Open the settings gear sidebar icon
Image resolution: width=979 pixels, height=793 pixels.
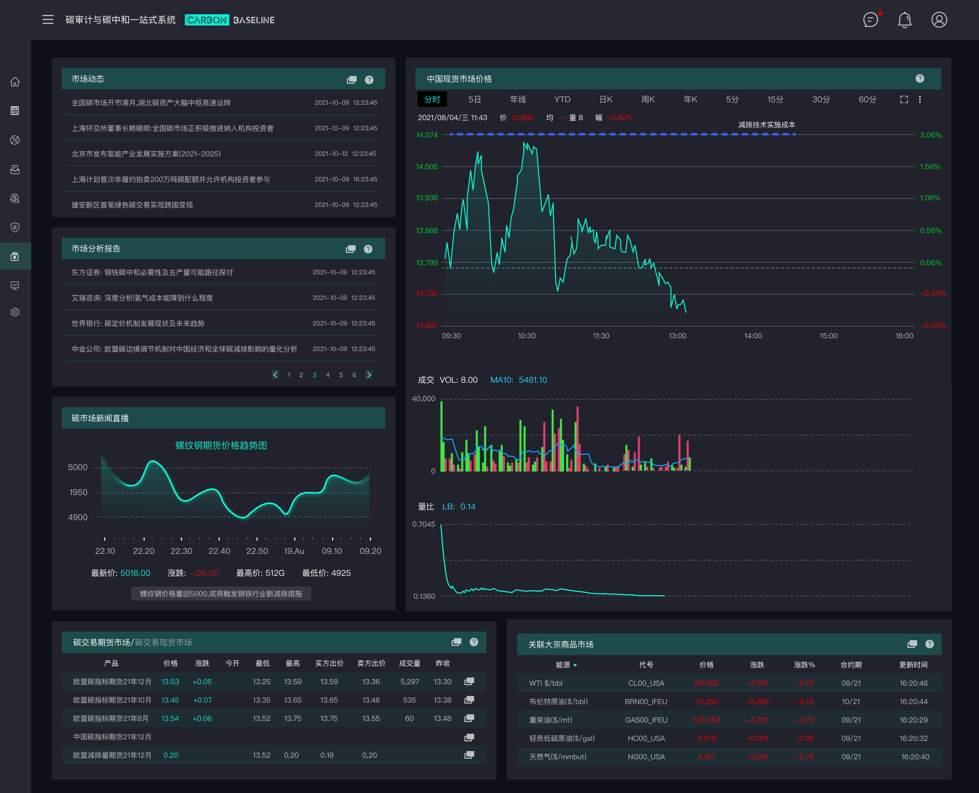coord(15,312)
